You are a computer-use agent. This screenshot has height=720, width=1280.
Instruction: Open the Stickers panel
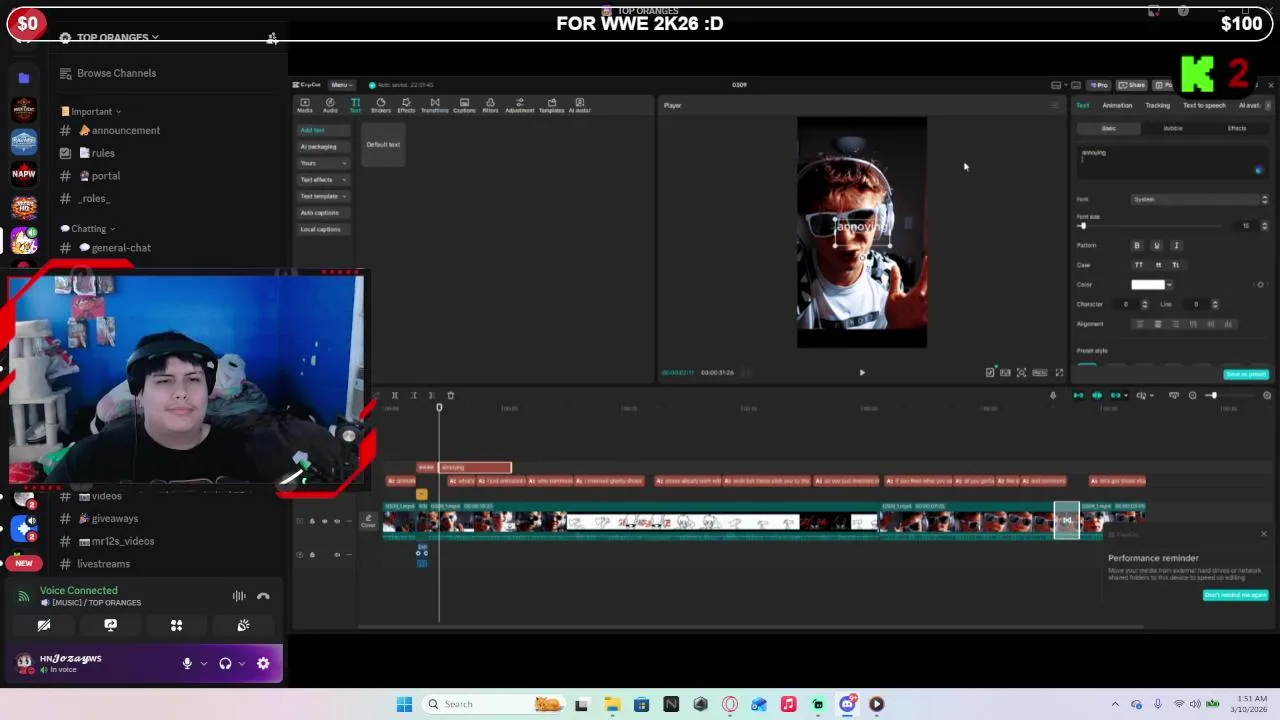click(x=380, y=105)
